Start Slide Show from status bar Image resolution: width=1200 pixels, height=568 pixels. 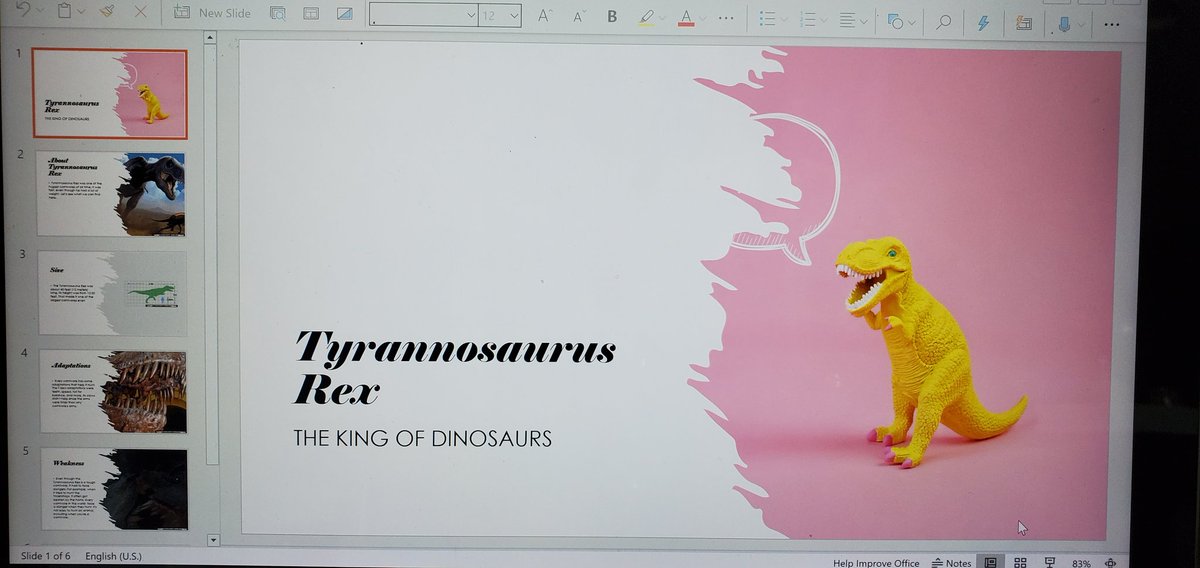point(1050,563)
